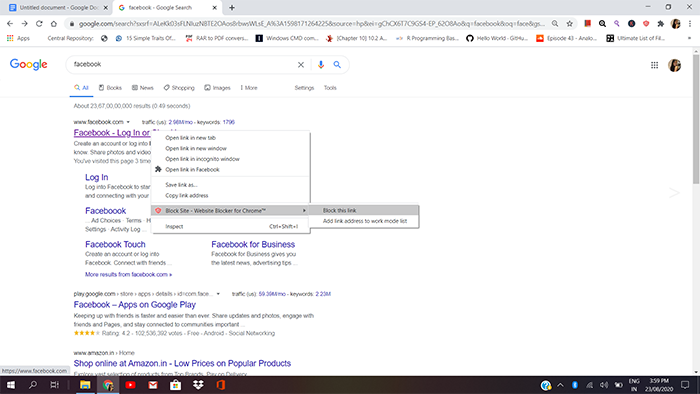
Task: Click the Block Site extension shield icon
Action: [x=646, y=24]
